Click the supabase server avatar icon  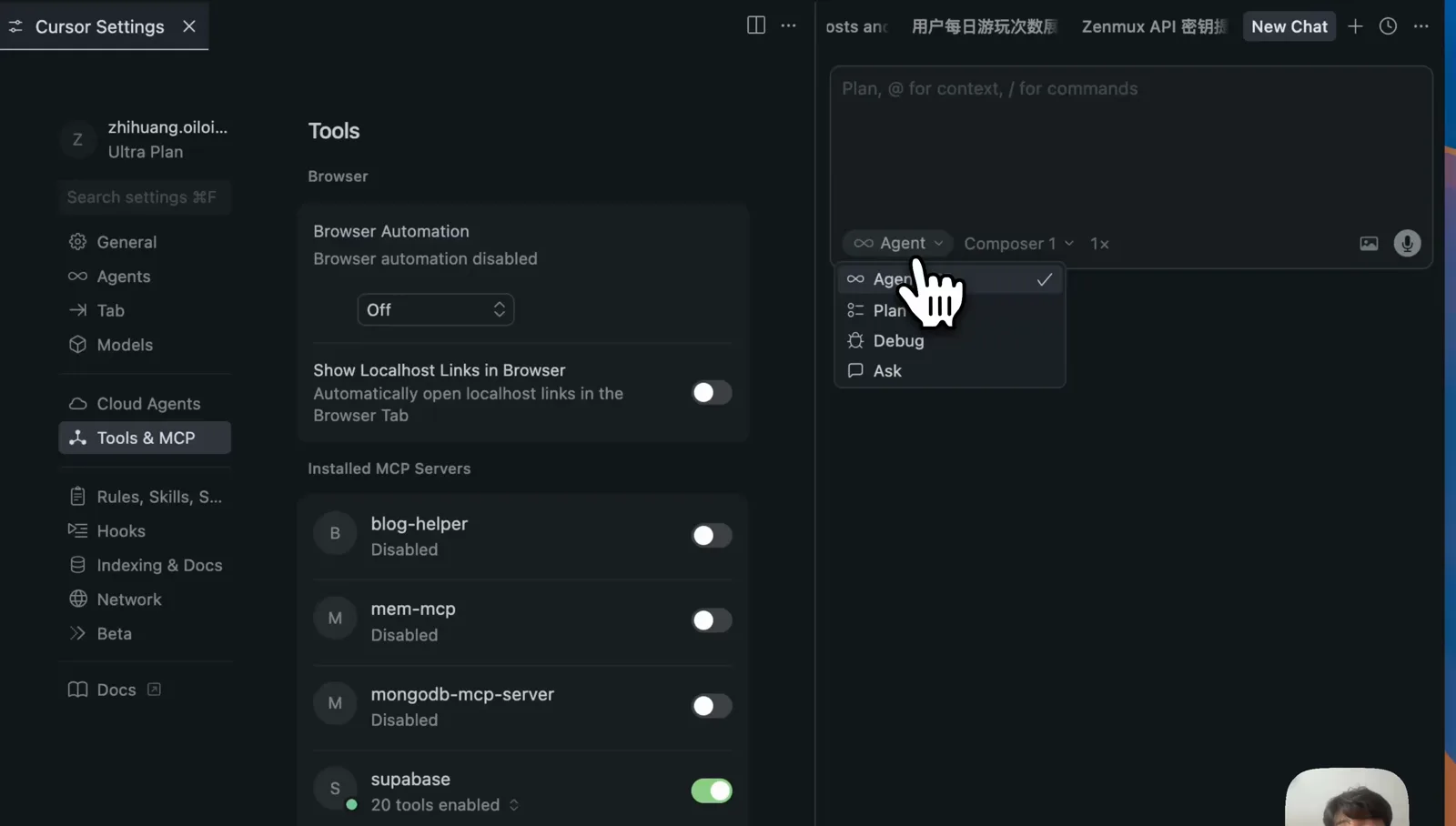click(335, 789)
